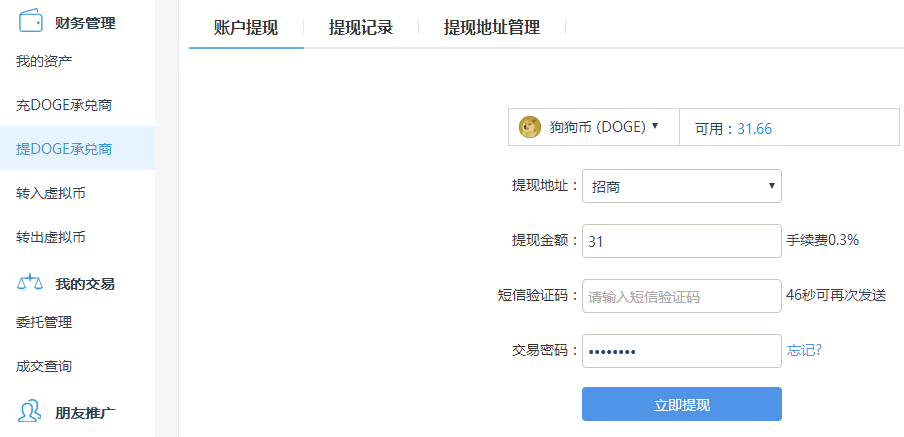Click the 短信验证码 input field

(682, 296)
